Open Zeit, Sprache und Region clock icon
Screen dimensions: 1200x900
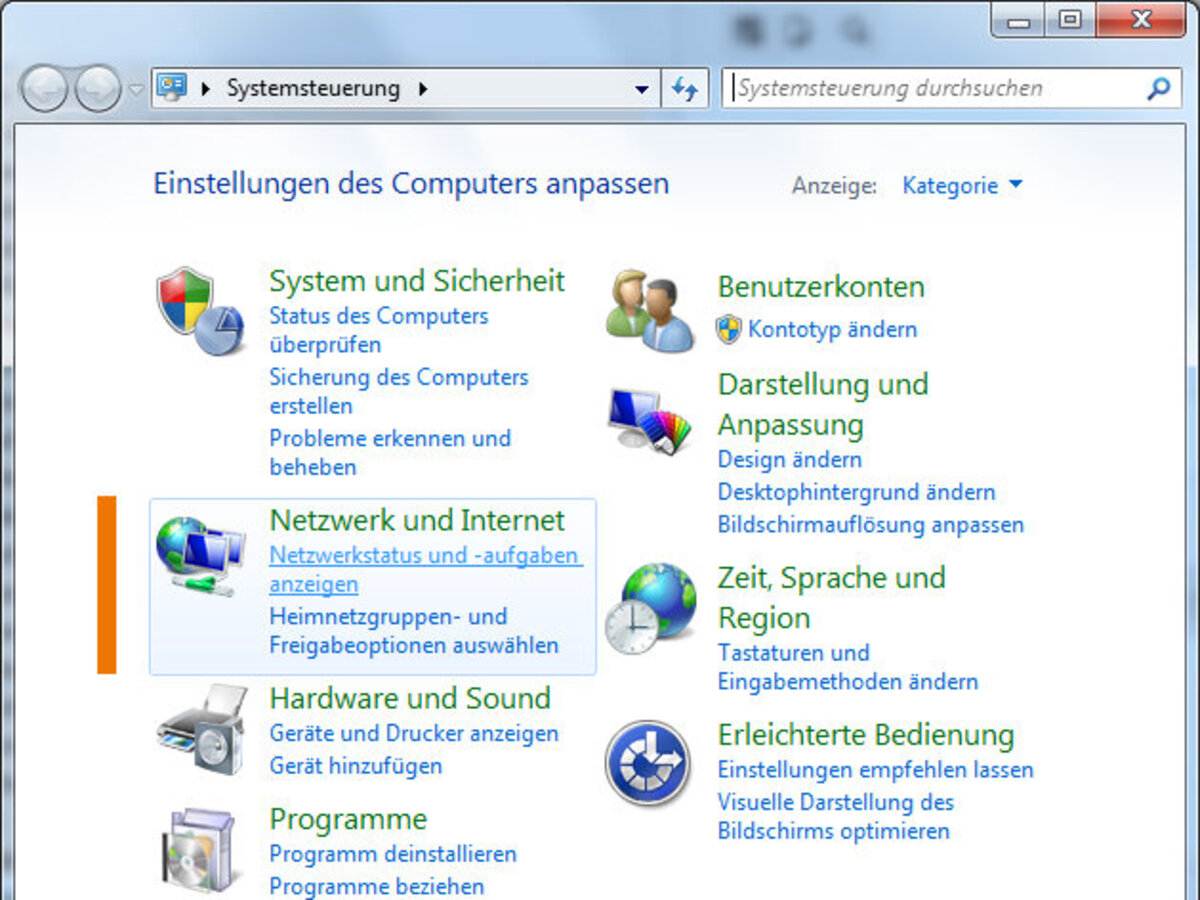click(x=651, y=609)
